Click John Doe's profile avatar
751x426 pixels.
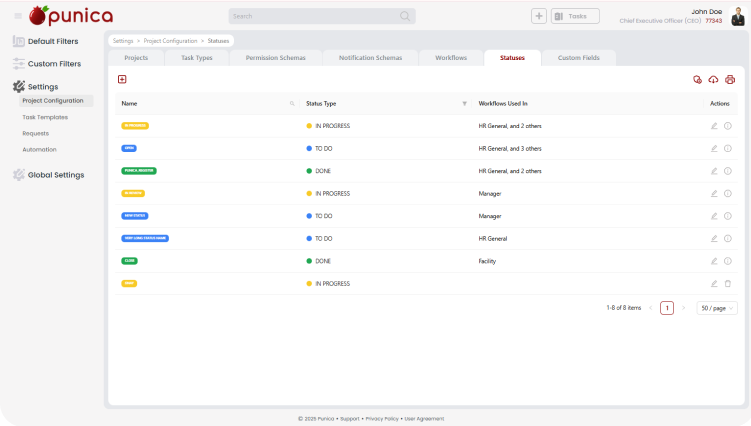click(738, 16)
